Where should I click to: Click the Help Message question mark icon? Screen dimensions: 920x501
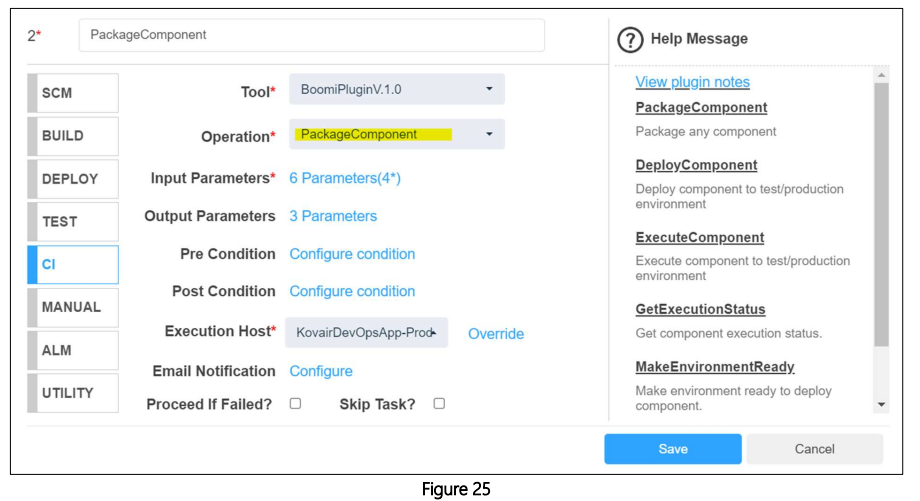[x=630, y=40]
